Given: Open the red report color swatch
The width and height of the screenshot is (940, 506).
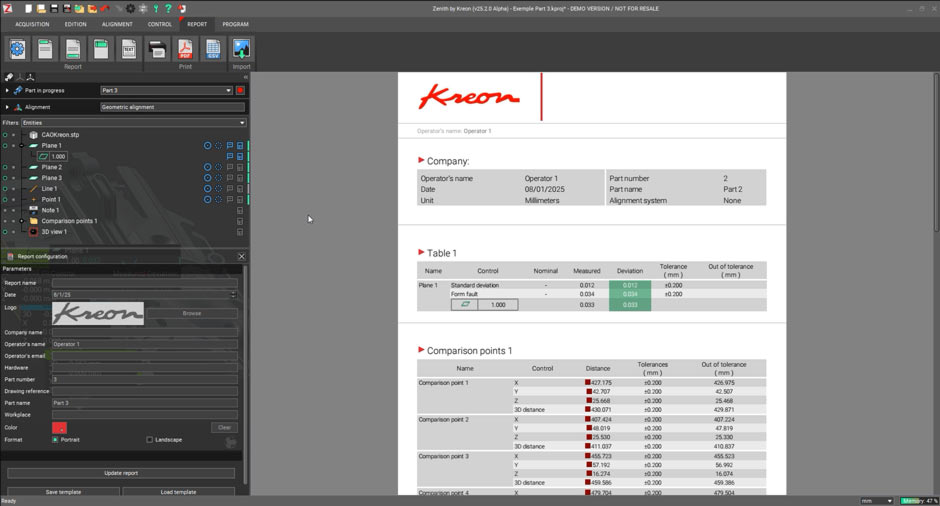Looking at the screenshot, I should click(61, 427).
